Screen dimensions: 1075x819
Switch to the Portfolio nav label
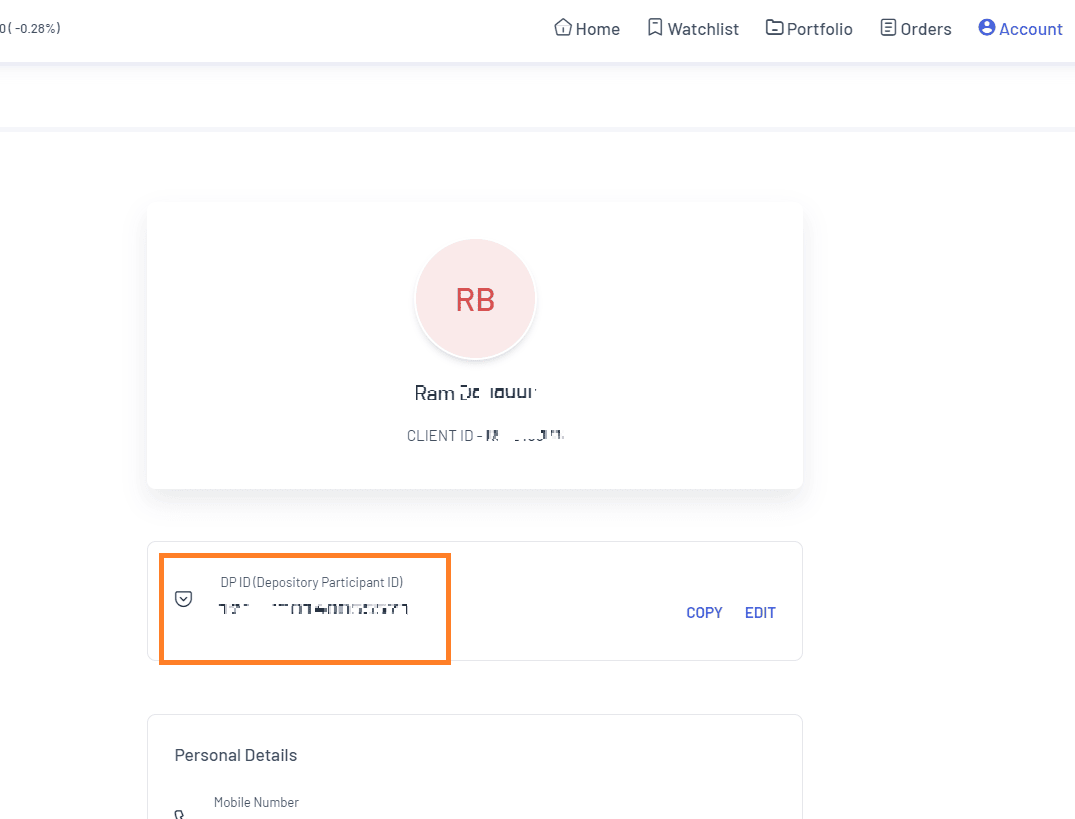(819, 29)
